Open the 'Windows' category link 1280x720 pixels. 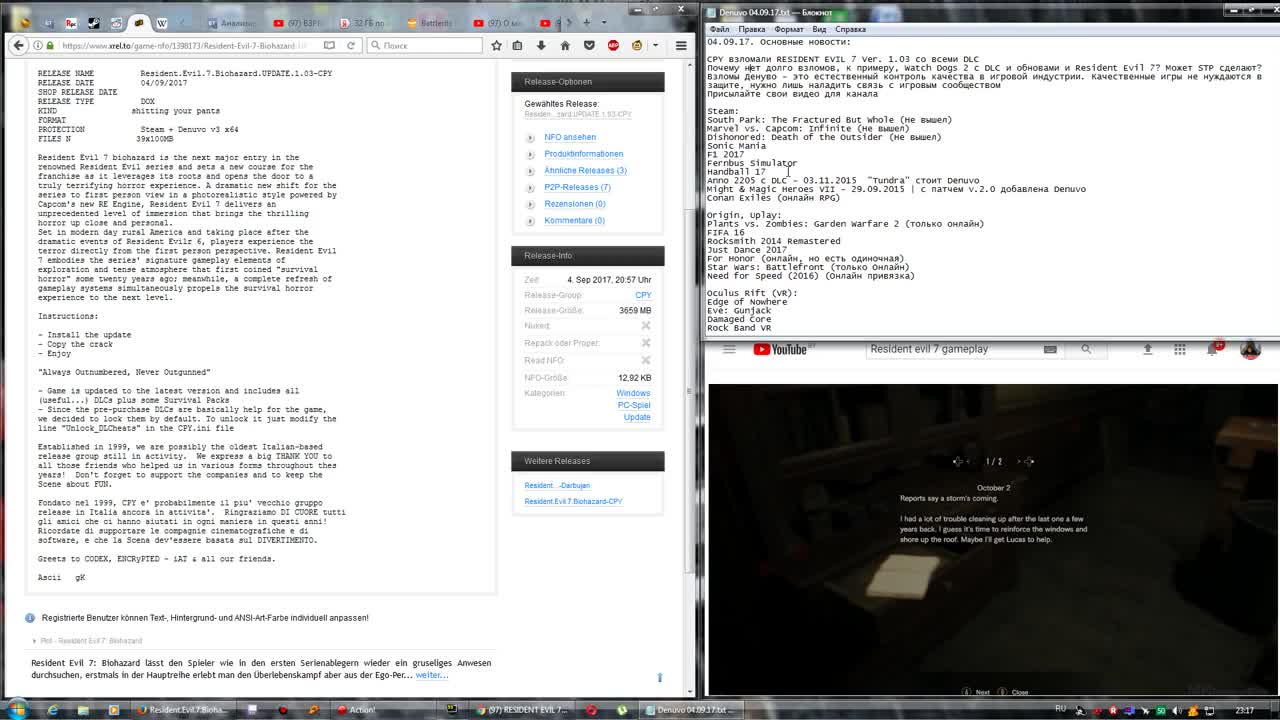click(x=633, y=393)
